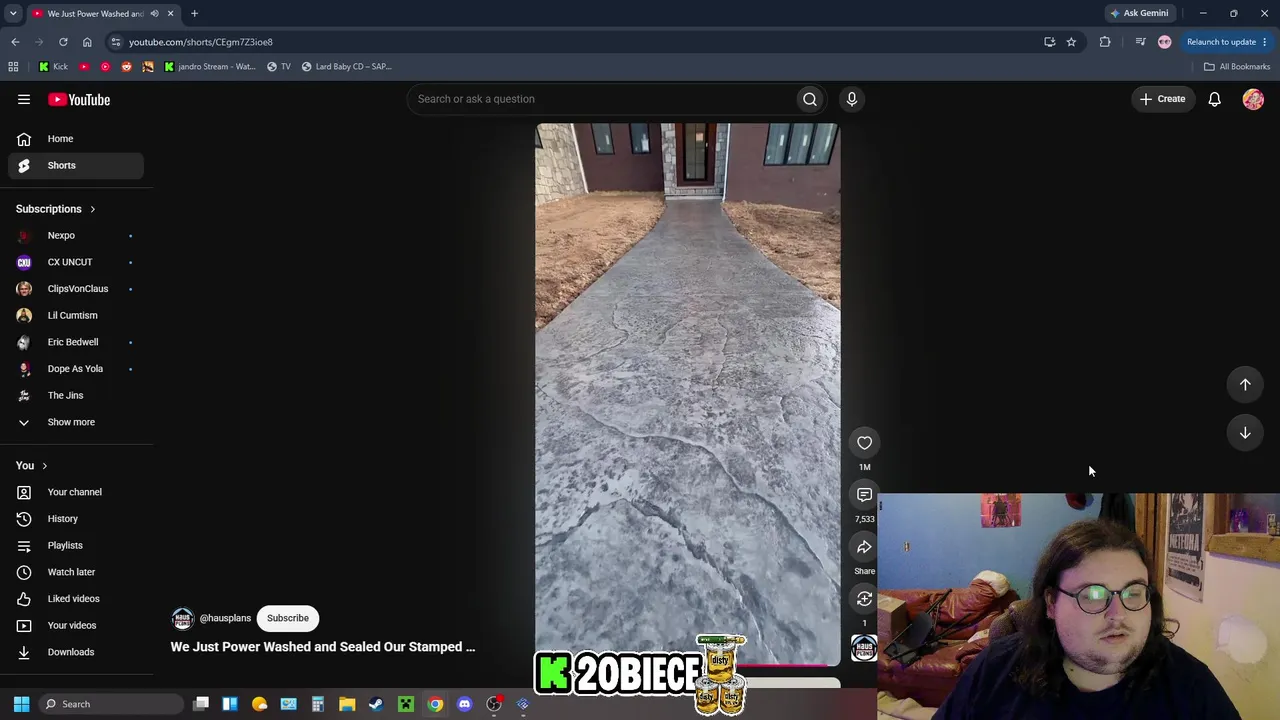Open the YouTube account avatar menu
The width and height of the screenshot is (1280, 720).
1253,99
